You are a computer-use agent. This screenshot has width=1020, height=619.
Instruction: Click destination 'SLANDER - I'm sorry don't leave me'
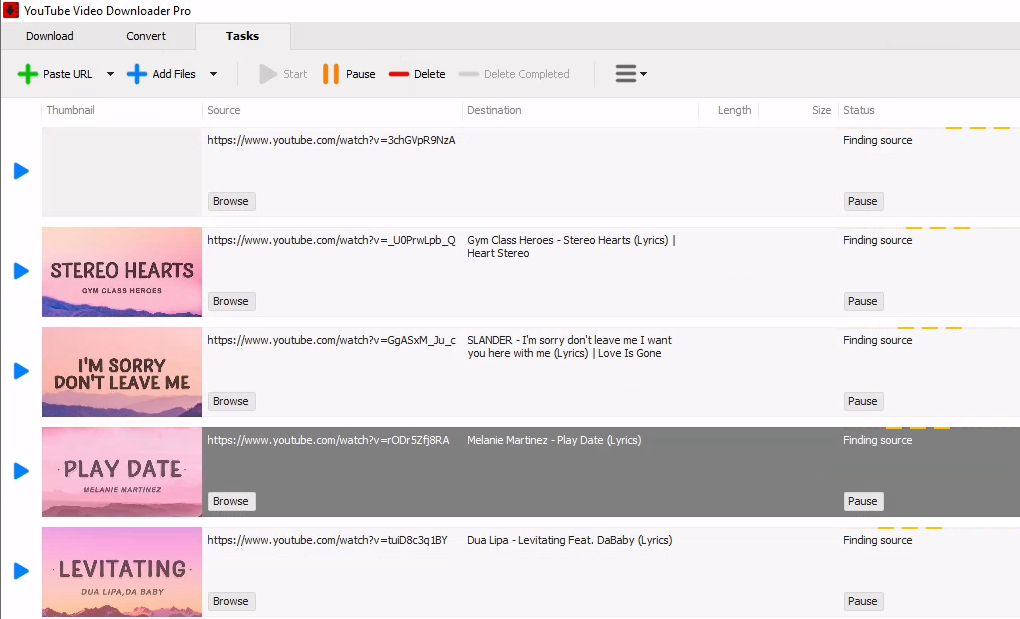point(569,347)
